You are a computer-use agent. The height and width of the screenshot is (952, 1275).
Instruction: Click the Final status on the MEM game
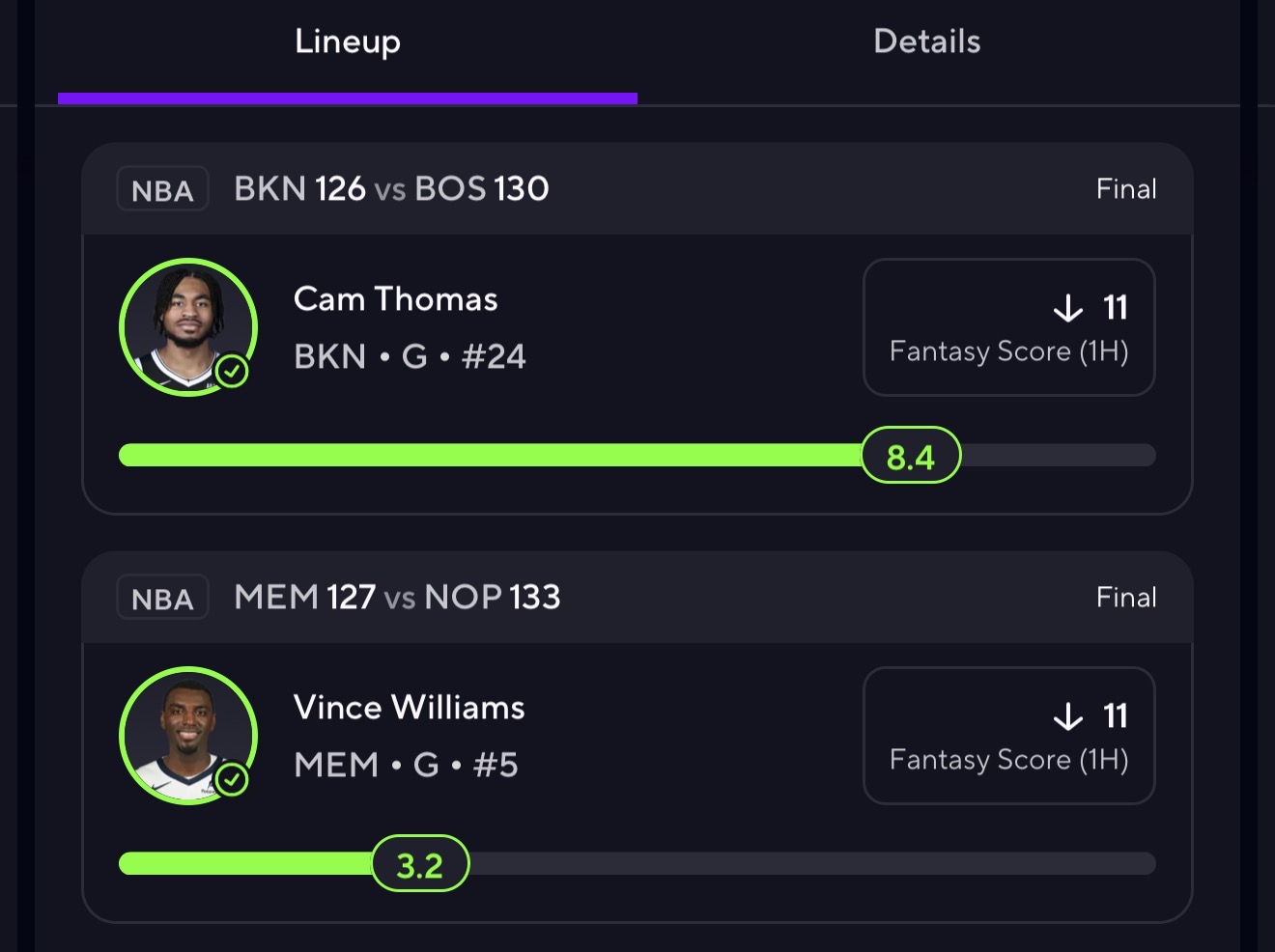(1126, 598)
